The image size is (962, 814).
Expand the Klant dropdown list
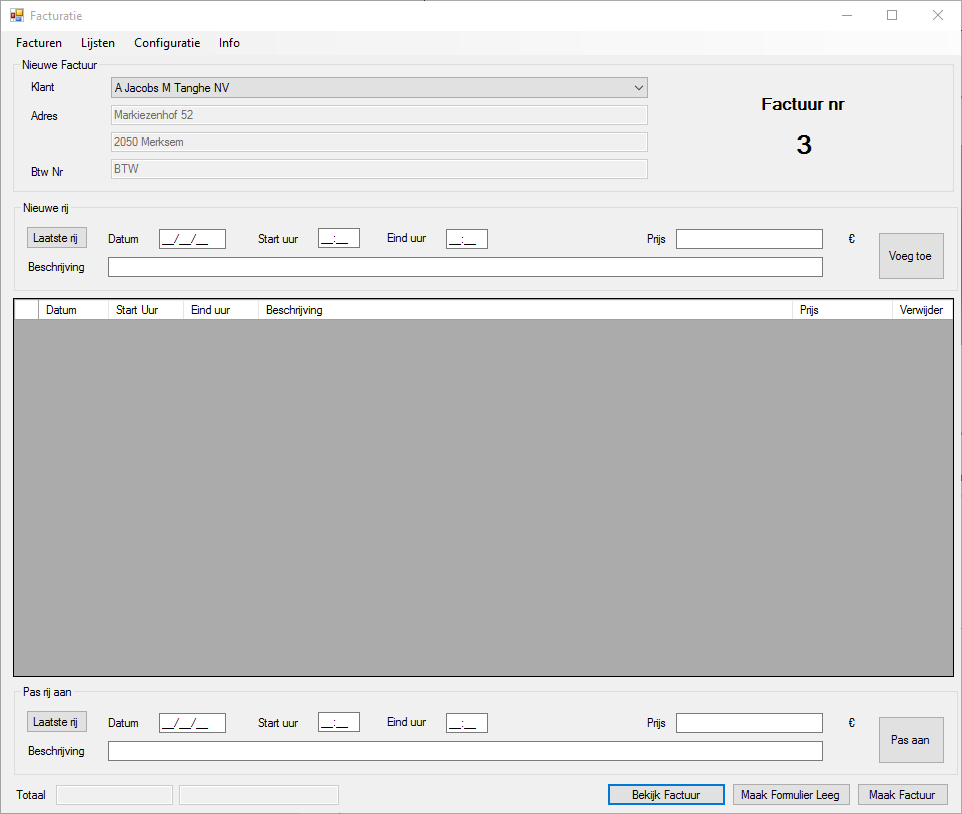pos(639,88)
